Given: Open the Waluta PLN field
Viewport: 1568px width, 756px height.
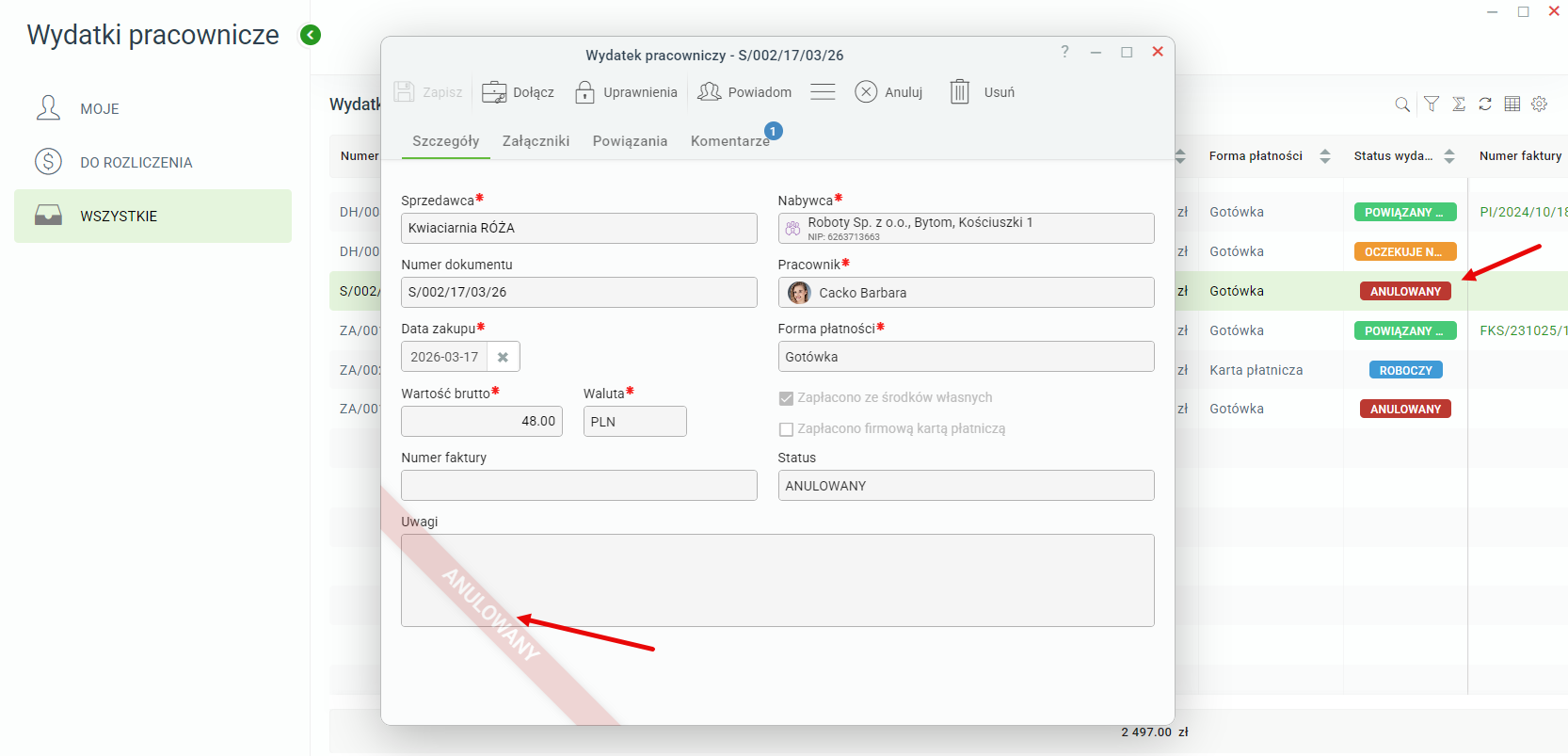Looking at the screenshot, I should pyautogui.click(x=635, y=421).
